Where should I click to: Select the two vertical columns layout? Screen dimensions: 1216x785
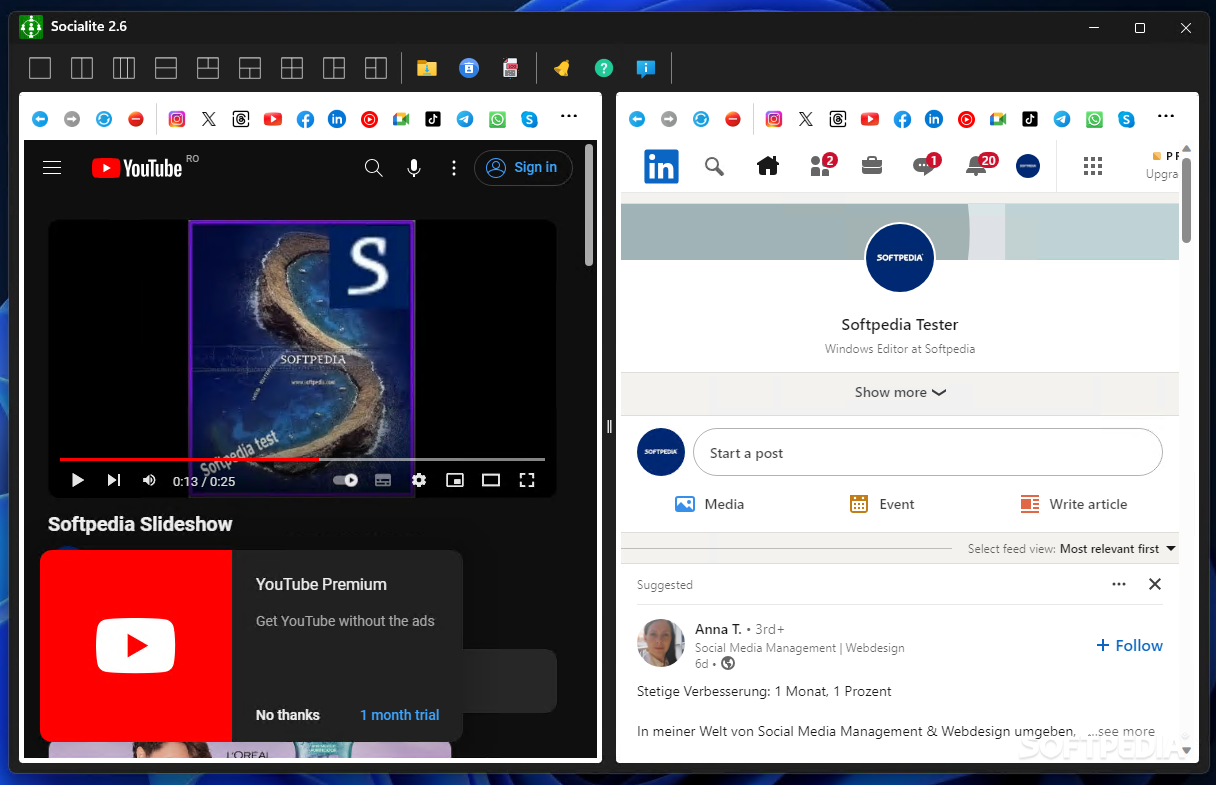(82, 68)
